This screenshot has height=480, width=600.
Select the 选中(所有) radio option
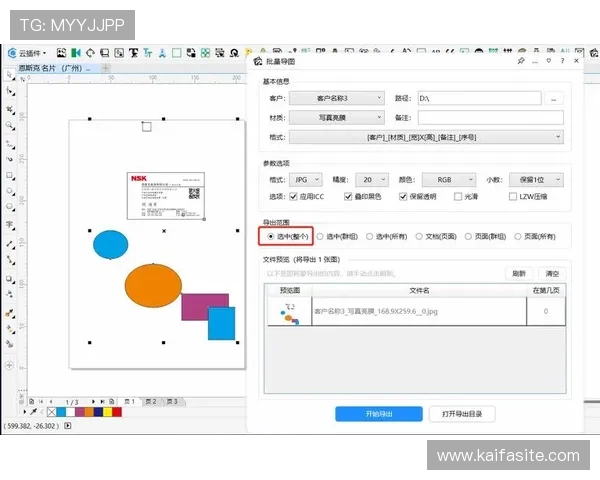pyautogui.click(x=369, y=236)
